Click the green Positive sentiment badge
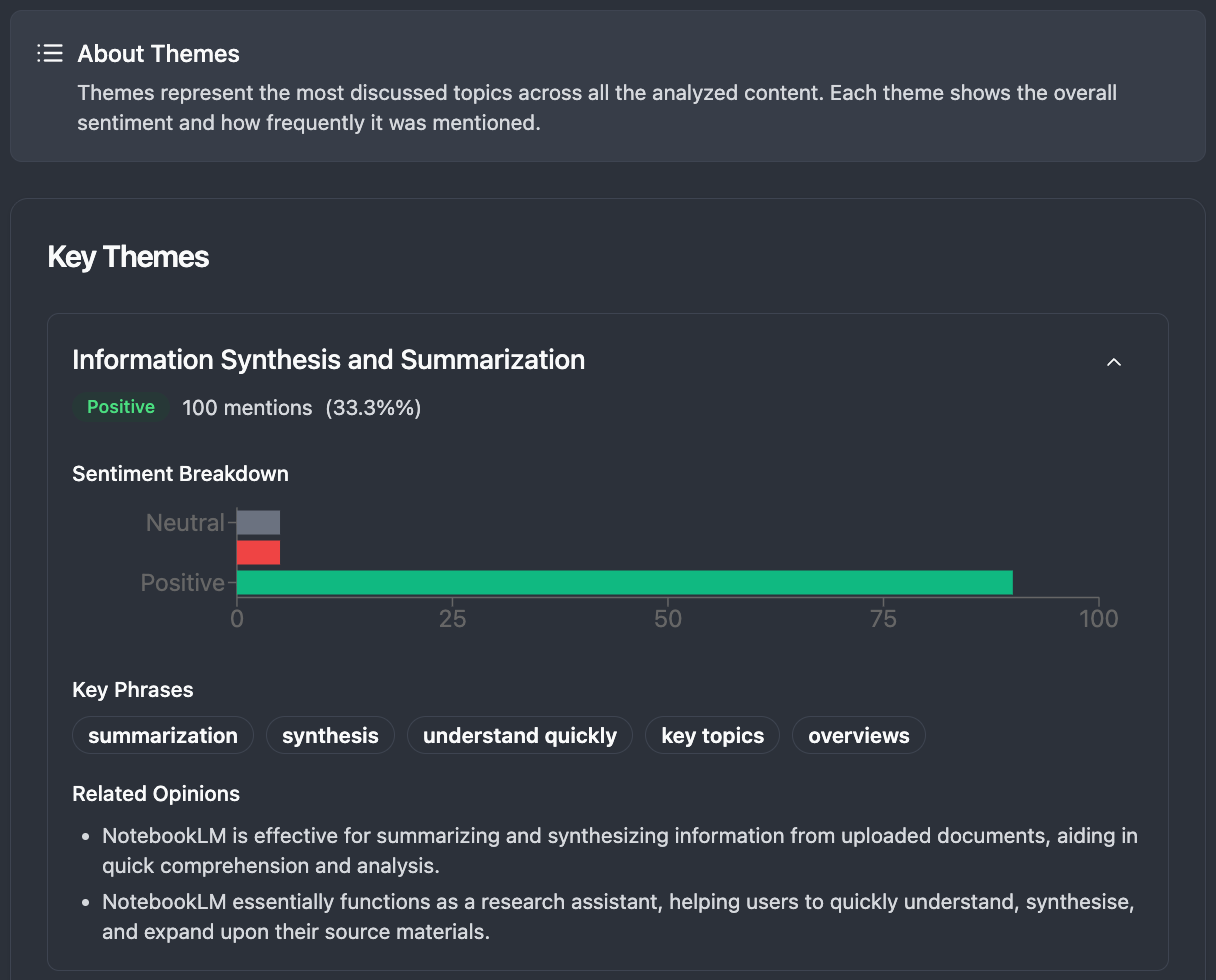Viewport: 1216px width, 980px height. click(x=119, y=407)
